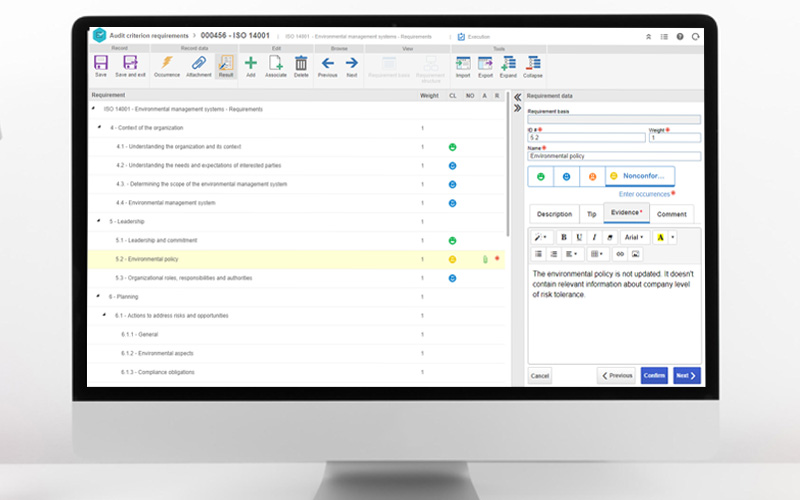Collapse the 6 - Planning tree node

(98, 296)
